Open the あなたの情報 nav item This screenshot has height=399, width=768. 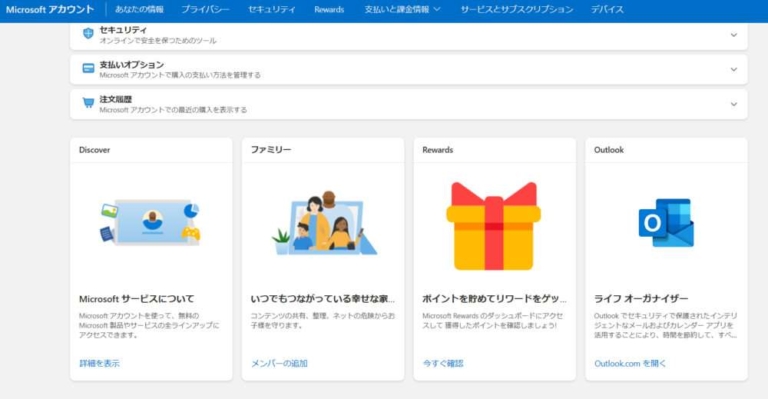139,9
